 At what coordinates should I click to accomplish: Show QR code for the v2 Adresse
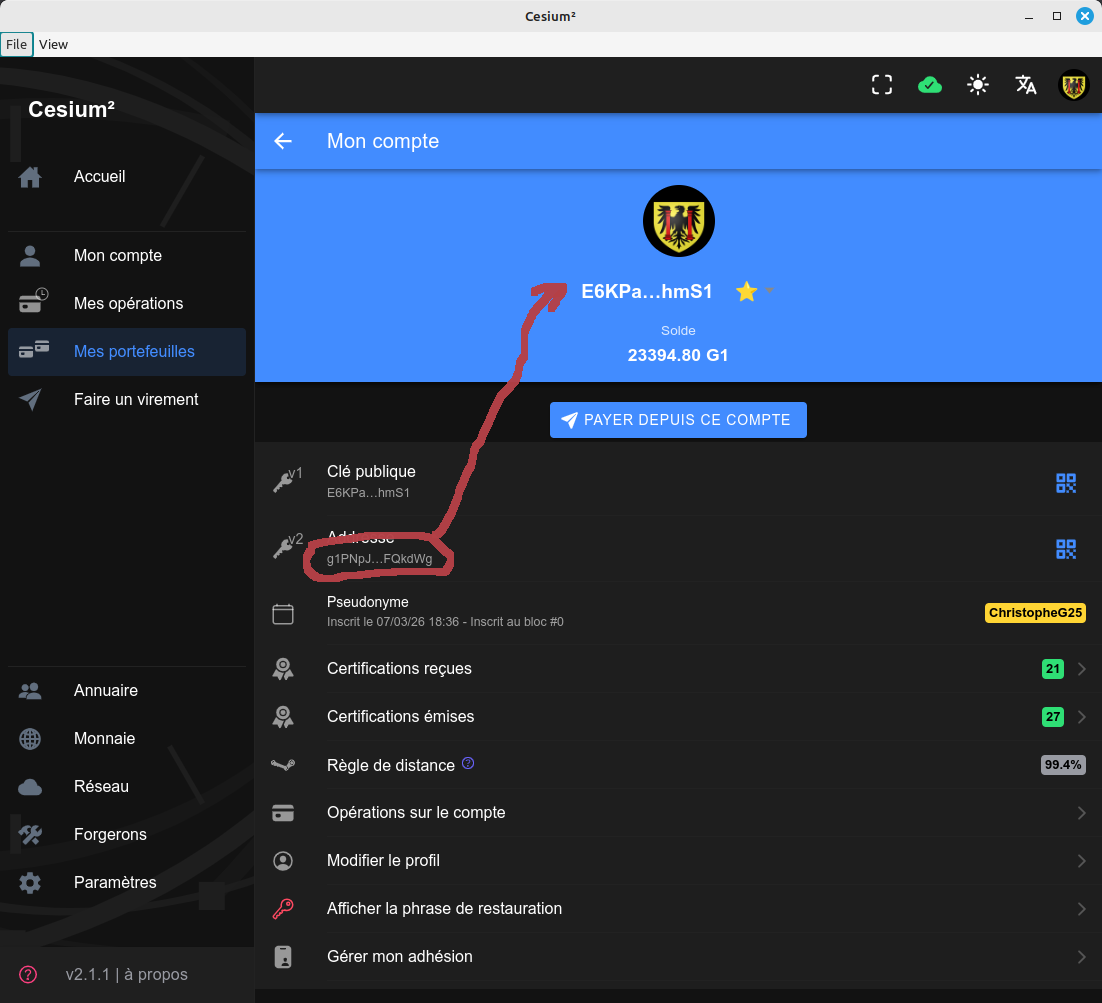1066,549
